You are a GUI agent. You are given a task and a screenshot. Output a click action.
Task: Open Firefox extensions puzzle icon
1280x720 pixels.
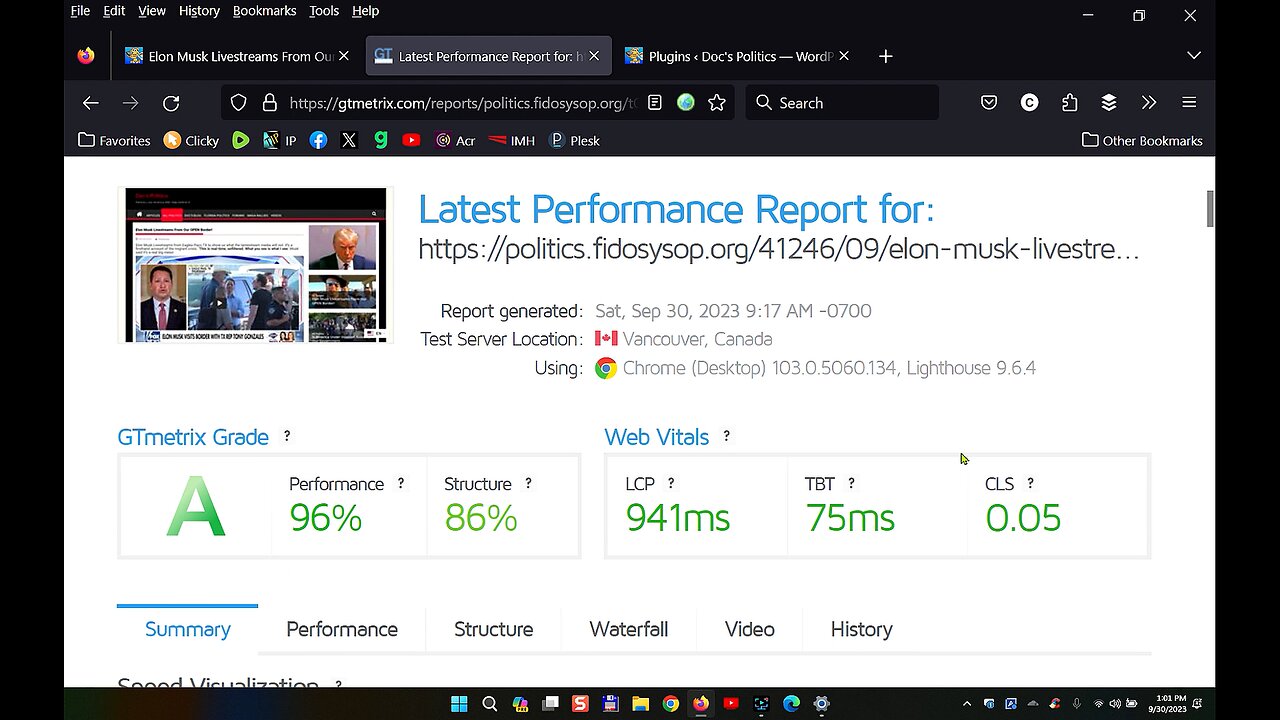click(1069, 103)
